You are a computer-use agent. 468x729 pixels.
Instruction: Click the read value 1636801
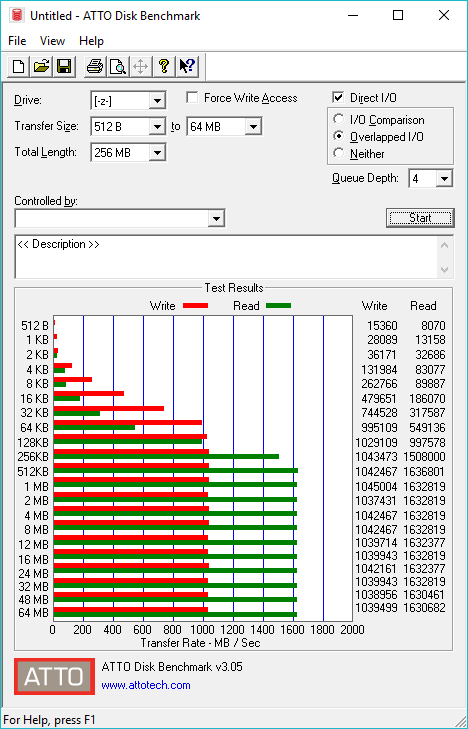424,471
